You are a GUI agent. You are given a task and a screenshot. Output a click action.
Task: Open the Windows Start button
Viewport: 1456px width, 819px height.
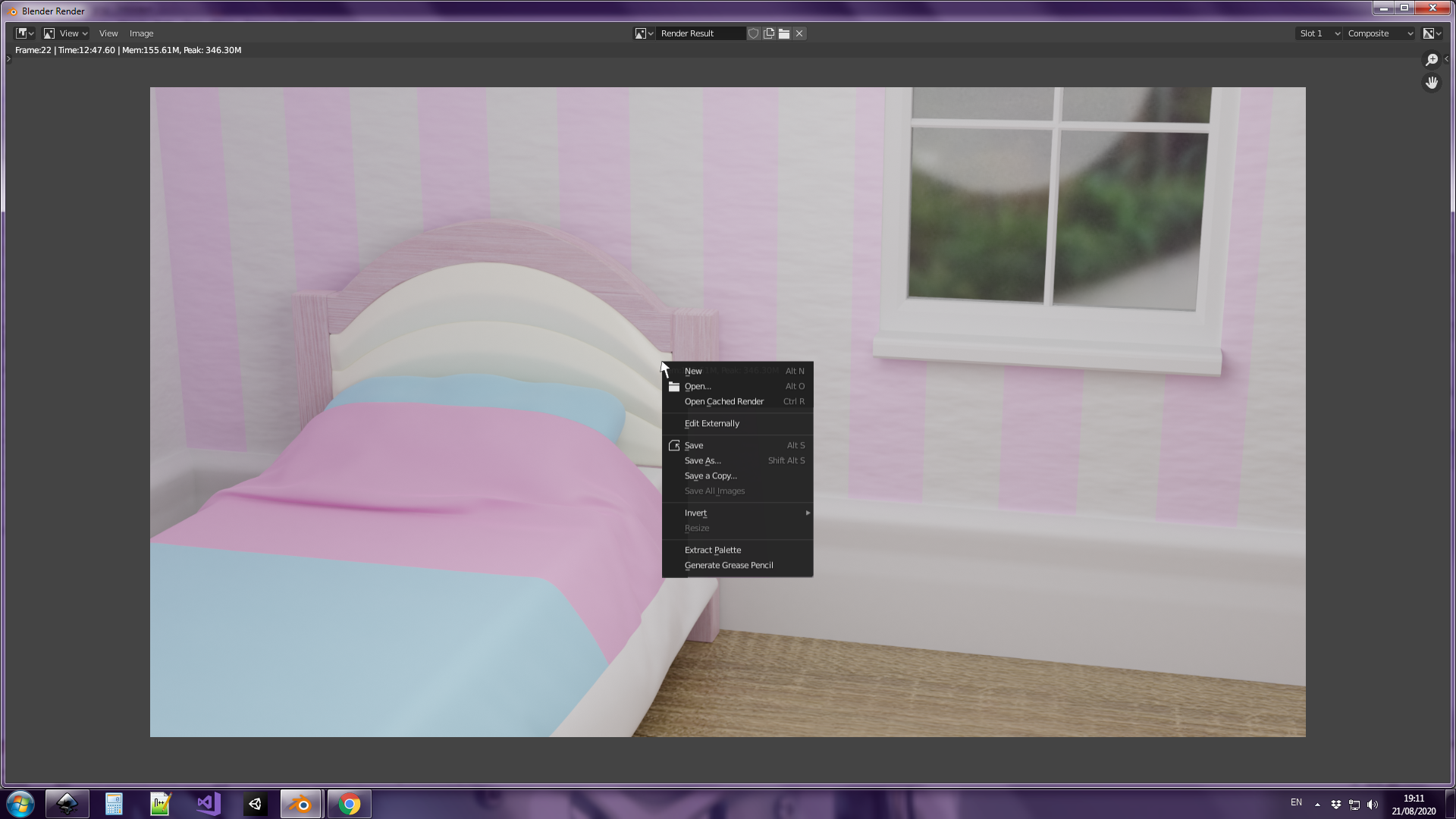20,804
